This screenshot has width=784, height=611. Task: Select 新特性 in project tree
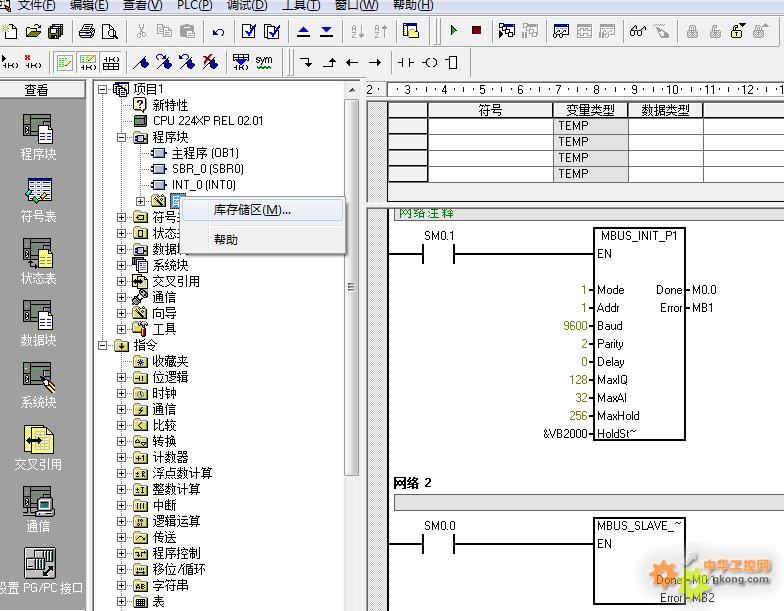click(170, 105)
